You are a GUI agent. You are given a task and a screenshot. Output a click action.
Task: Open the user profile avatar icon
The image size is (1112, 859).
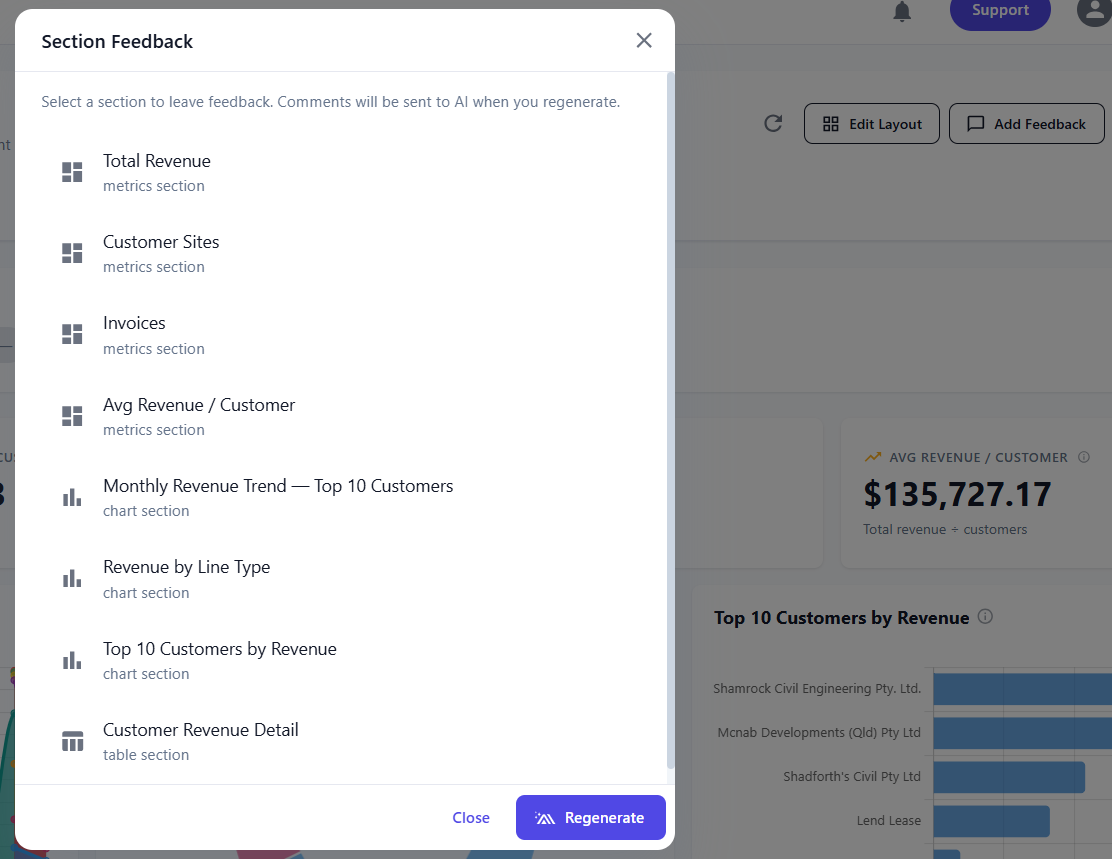pyautogui.click(x=1094, y=10)
